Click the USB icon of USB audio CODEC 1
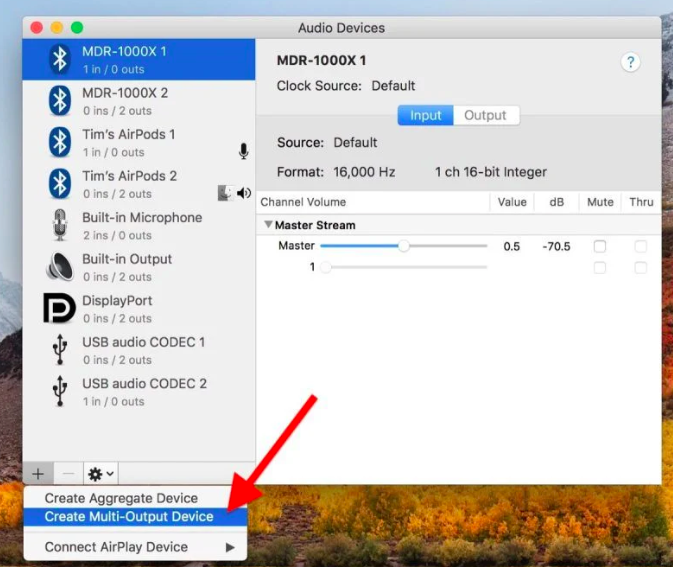This screenshot has height=567, width=673. coord(60,349)
